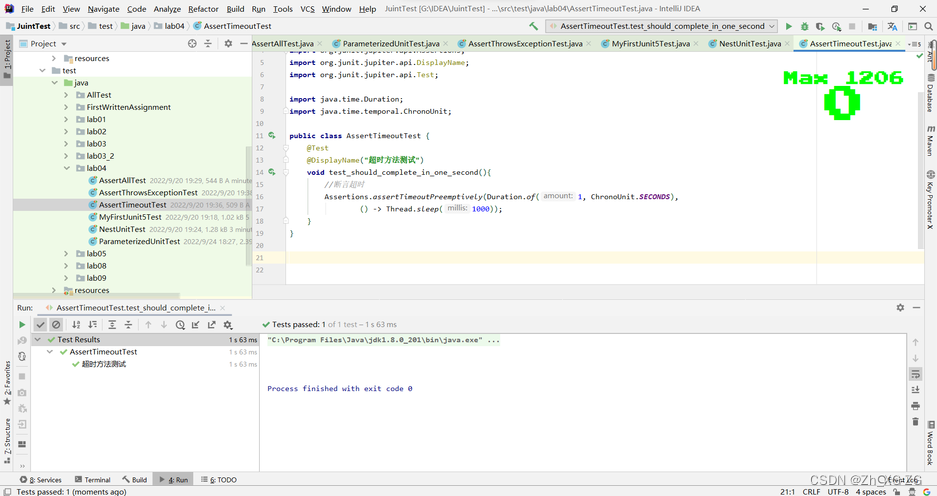Collapse AssertTimeoutTest node in test results
Screen dimensions: 937x496
[x=50, y=352]
